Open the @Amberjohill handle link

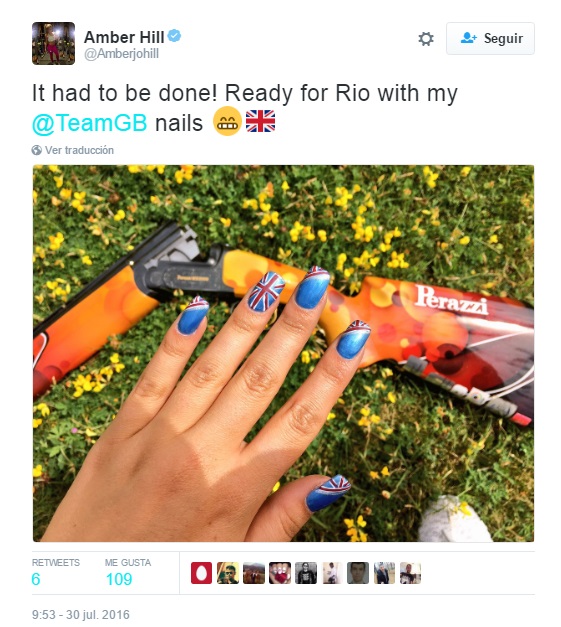[x=121, y=54]
